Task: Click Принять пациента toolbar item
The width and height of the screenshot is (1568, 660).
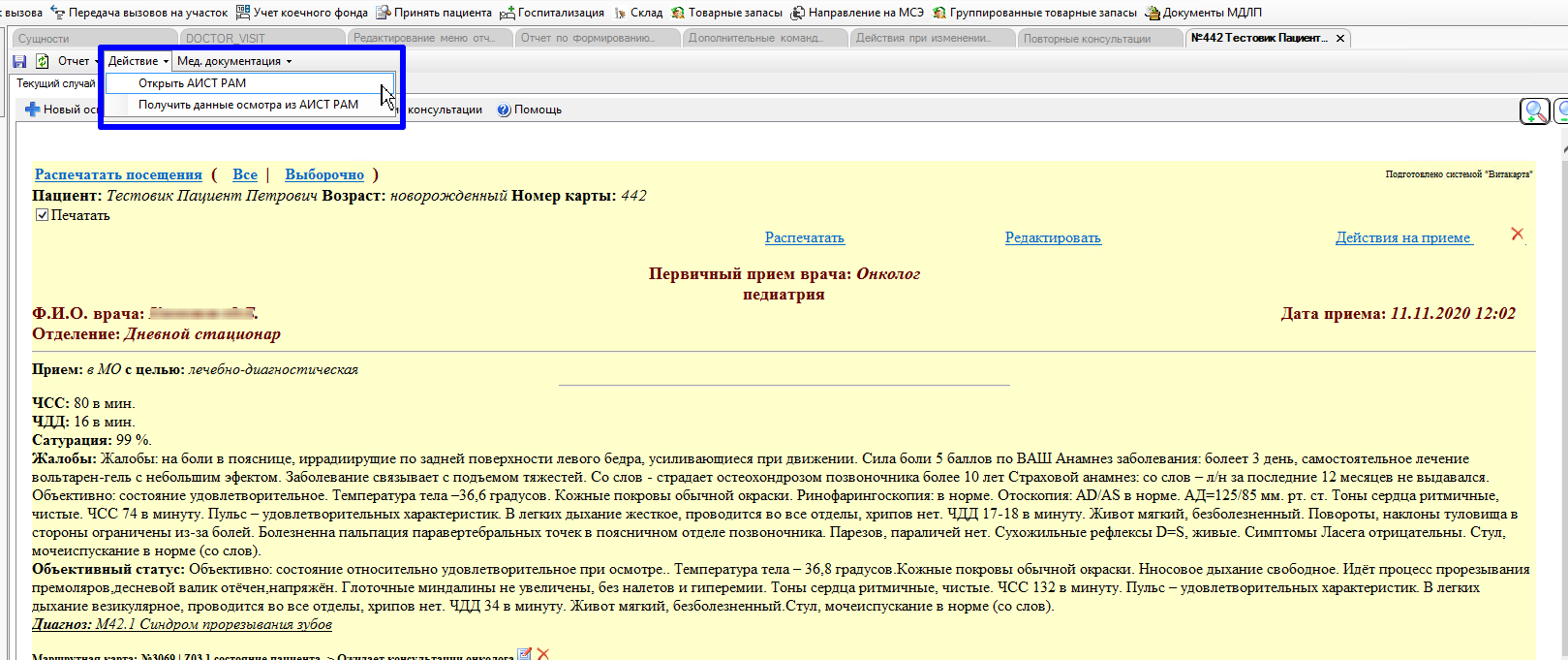Action: 435,13
